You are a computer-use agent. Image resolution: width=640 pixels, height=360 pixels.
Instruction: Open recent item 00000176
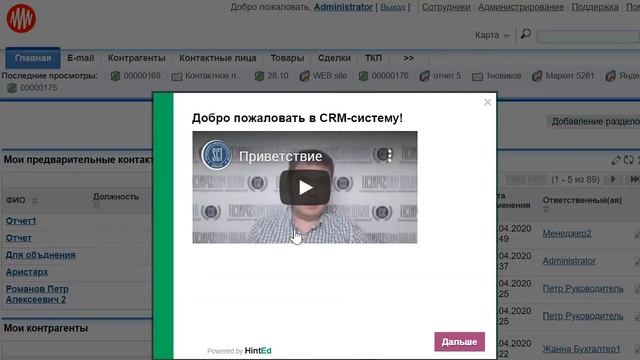coord(390,76)
